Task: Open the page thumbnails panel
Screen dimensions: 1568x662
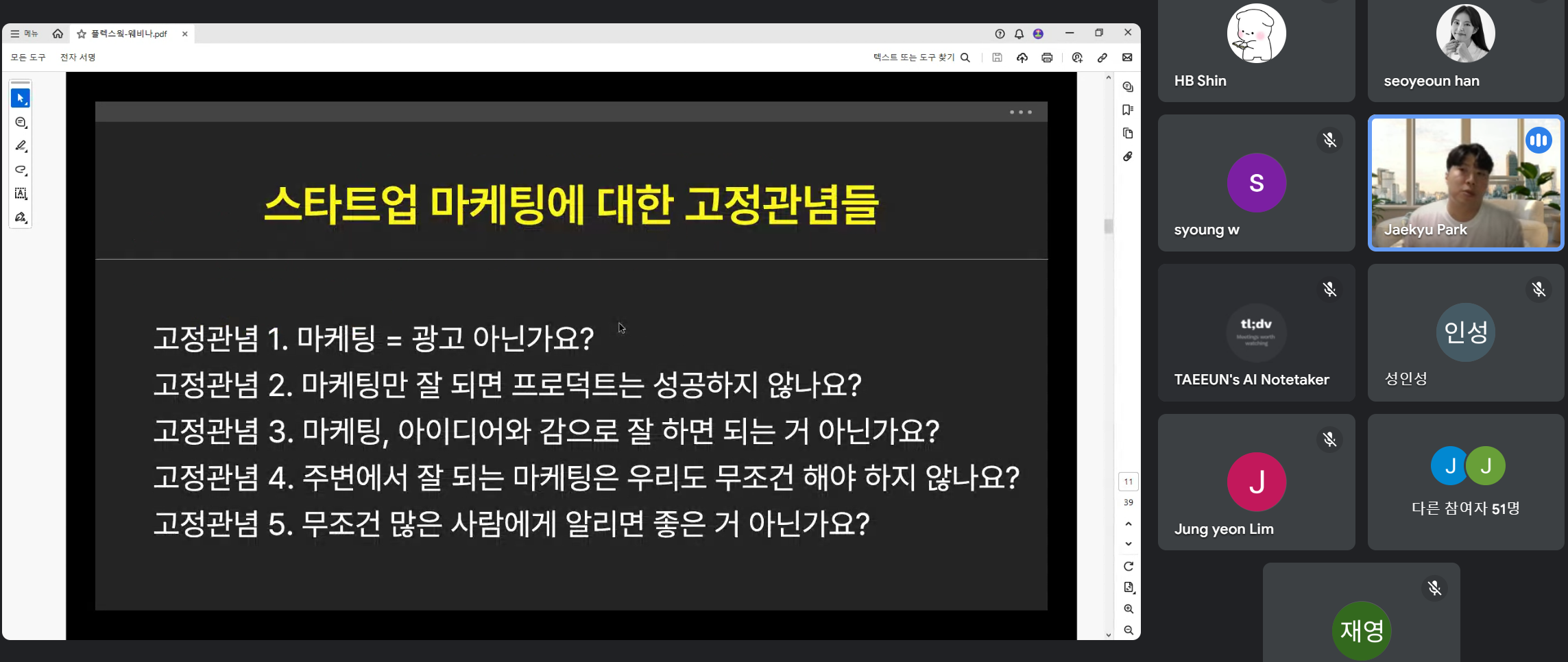Action: pos(1128,133)
